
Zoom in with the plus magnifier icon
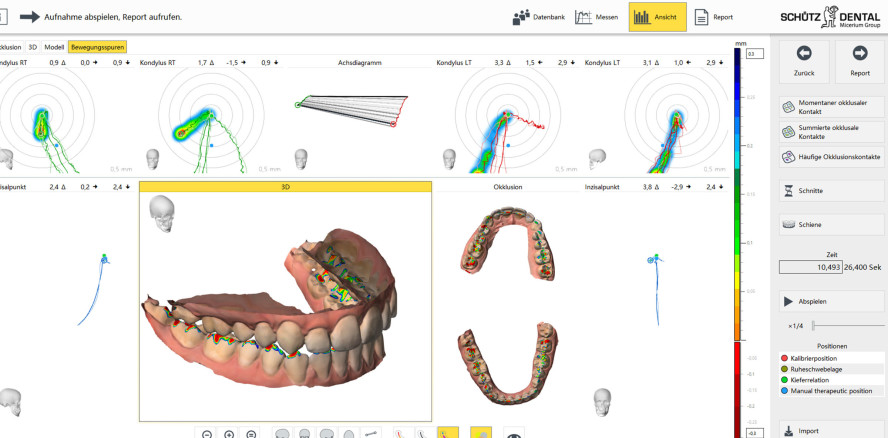(x=229, y=434)
